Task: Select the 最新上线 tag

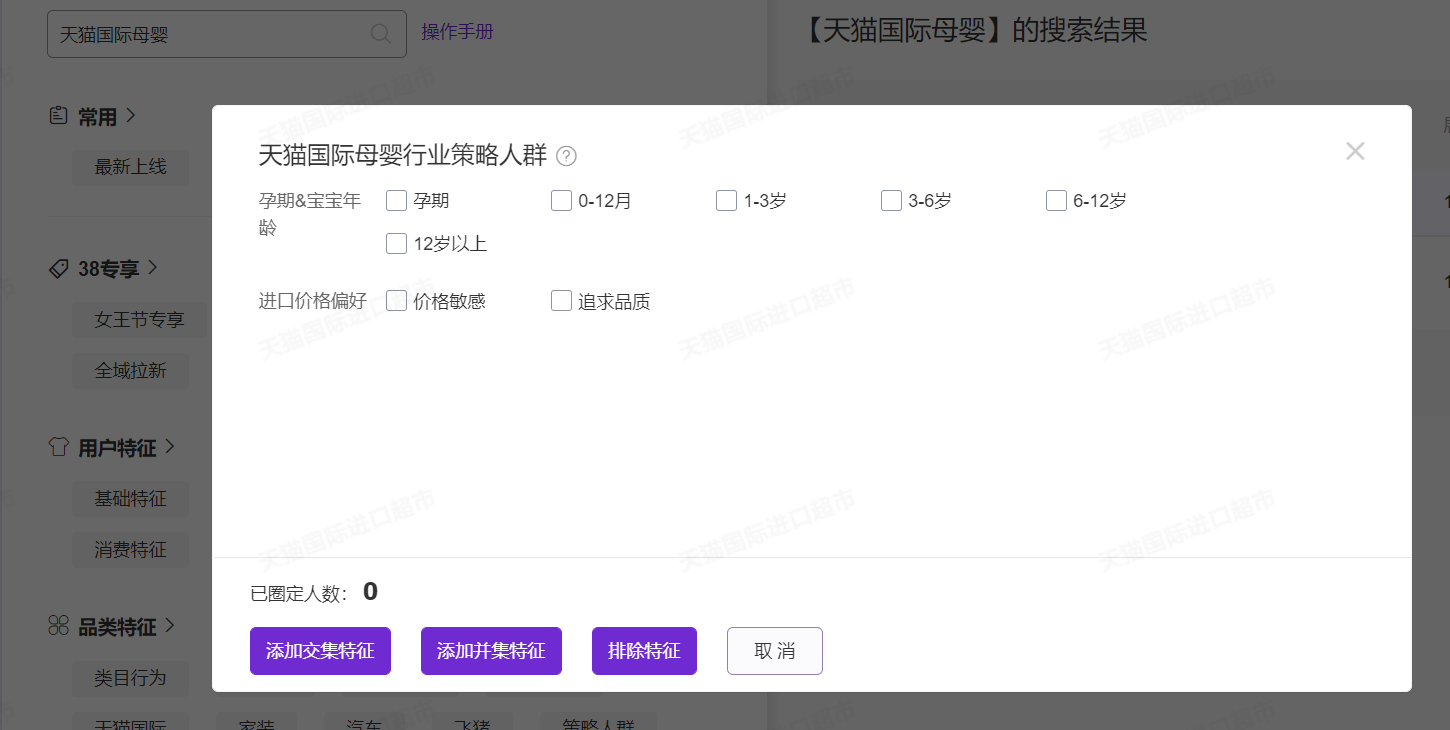Action: (x=130, y=166)
